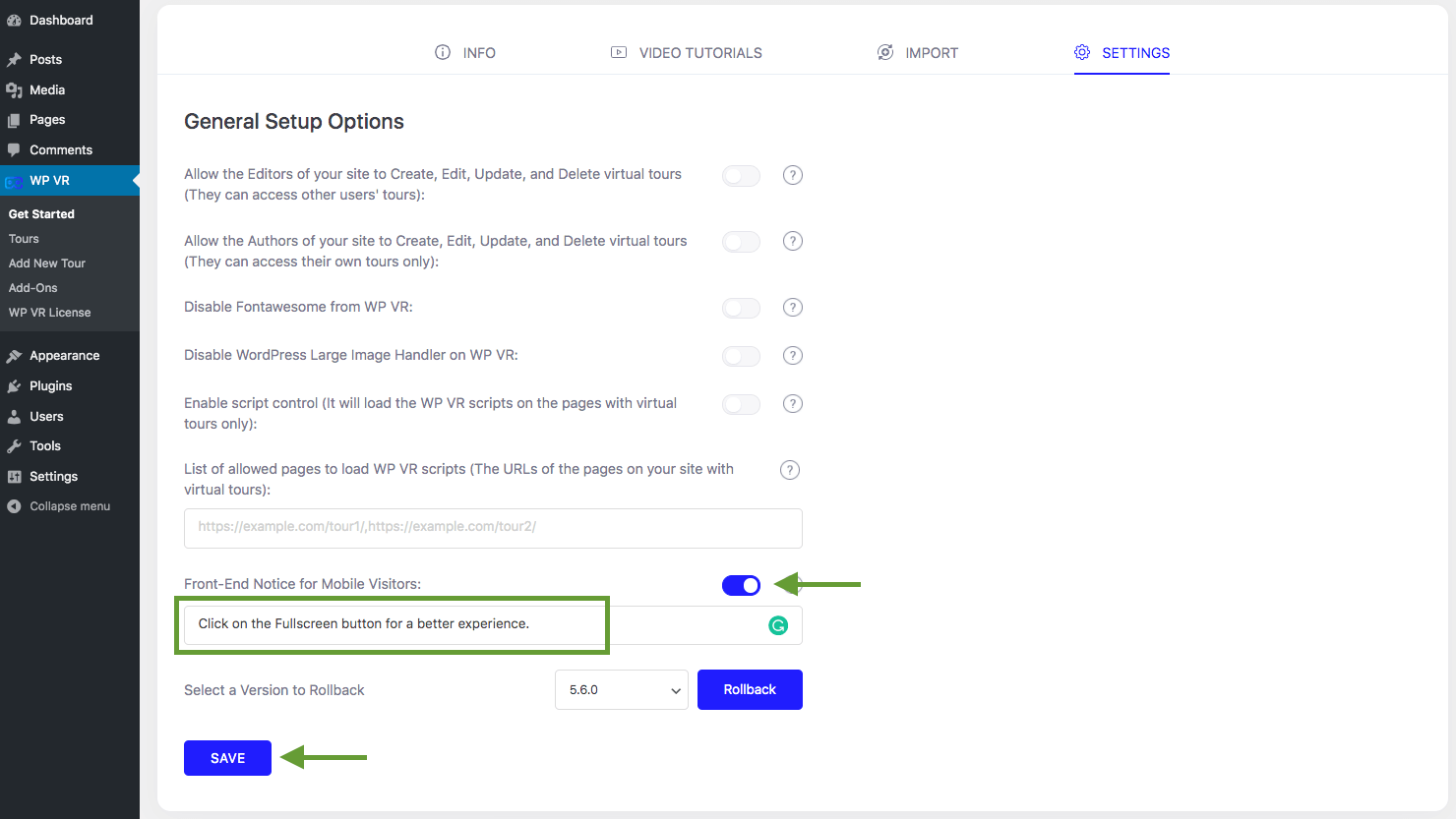Click the Appearance paintbrush icon
The width and height of the screenshot is (1456, 819).
14,356
